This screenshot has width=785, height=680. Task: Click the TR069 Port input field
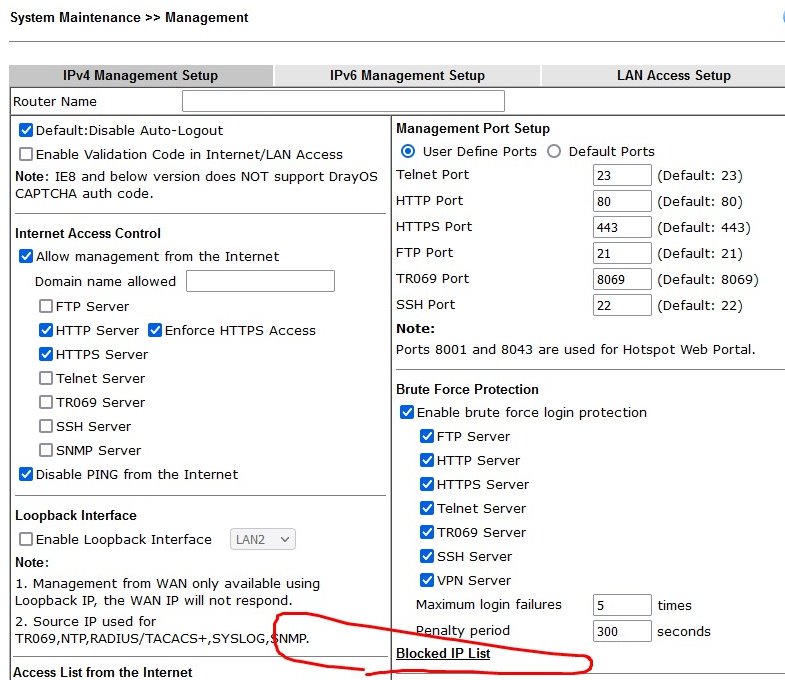621,279
